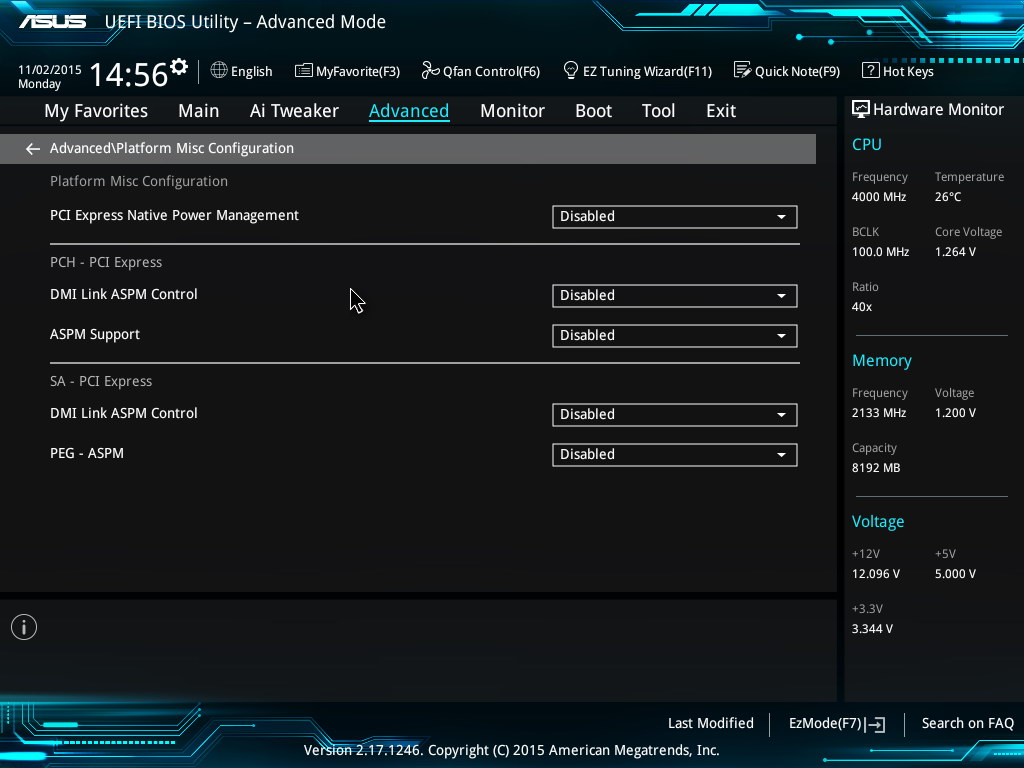Launch EZ Tuning Wizard(F11)
Image resolution: width=1024 pixels, height=768 pixels.
(x=637, y=71)
